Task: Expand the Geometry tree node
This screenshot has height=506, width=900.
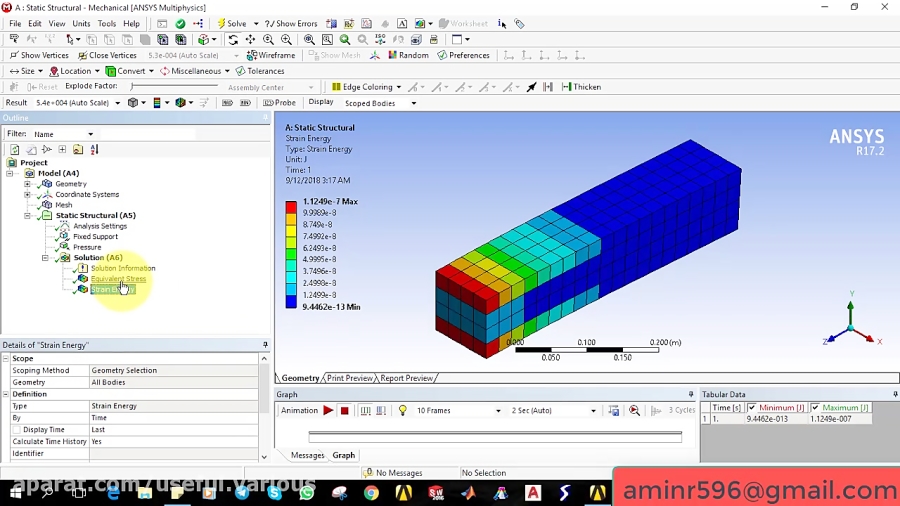Action: point(27,184)
